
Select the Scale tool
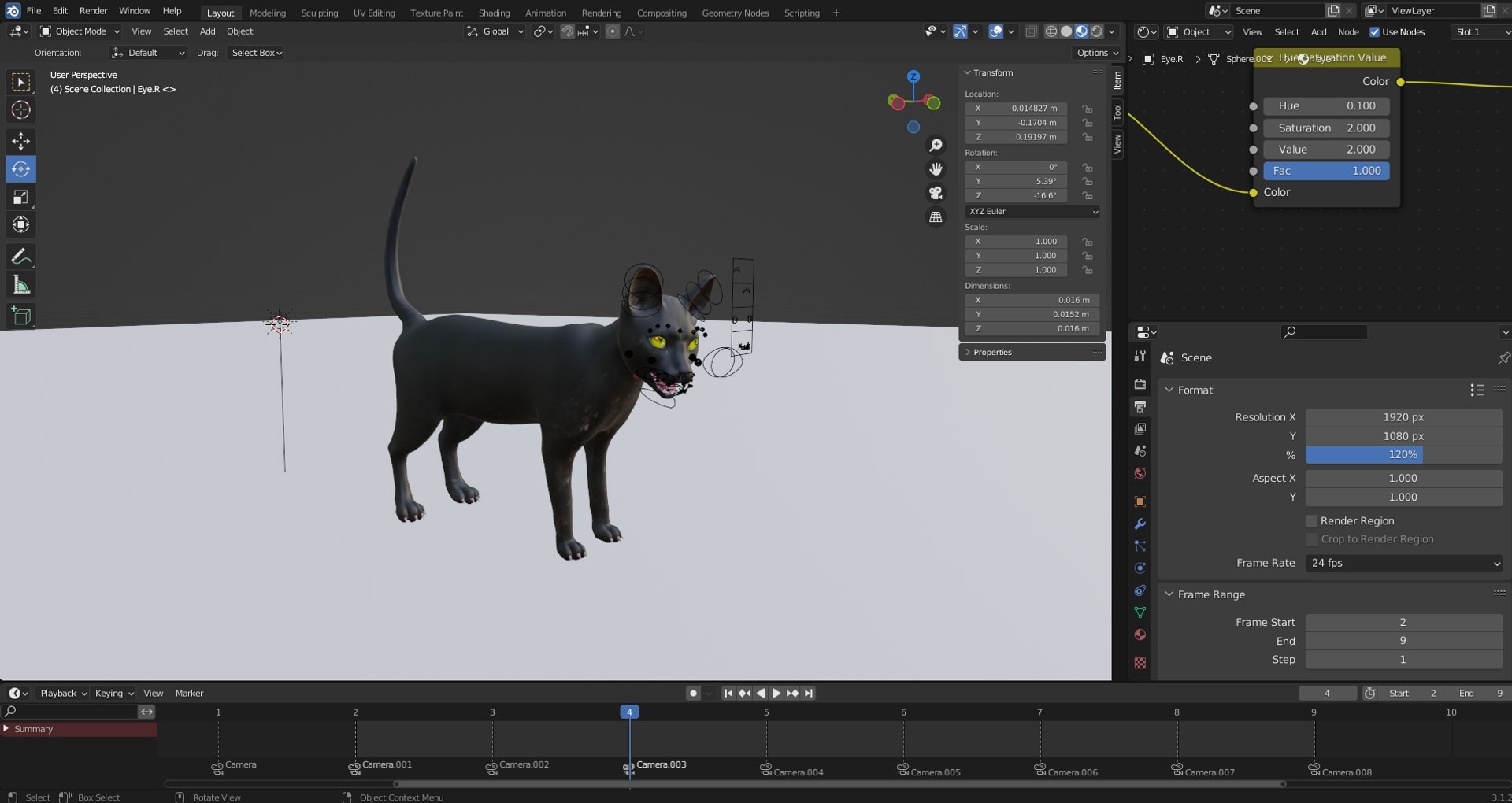(x=21, y=197)
